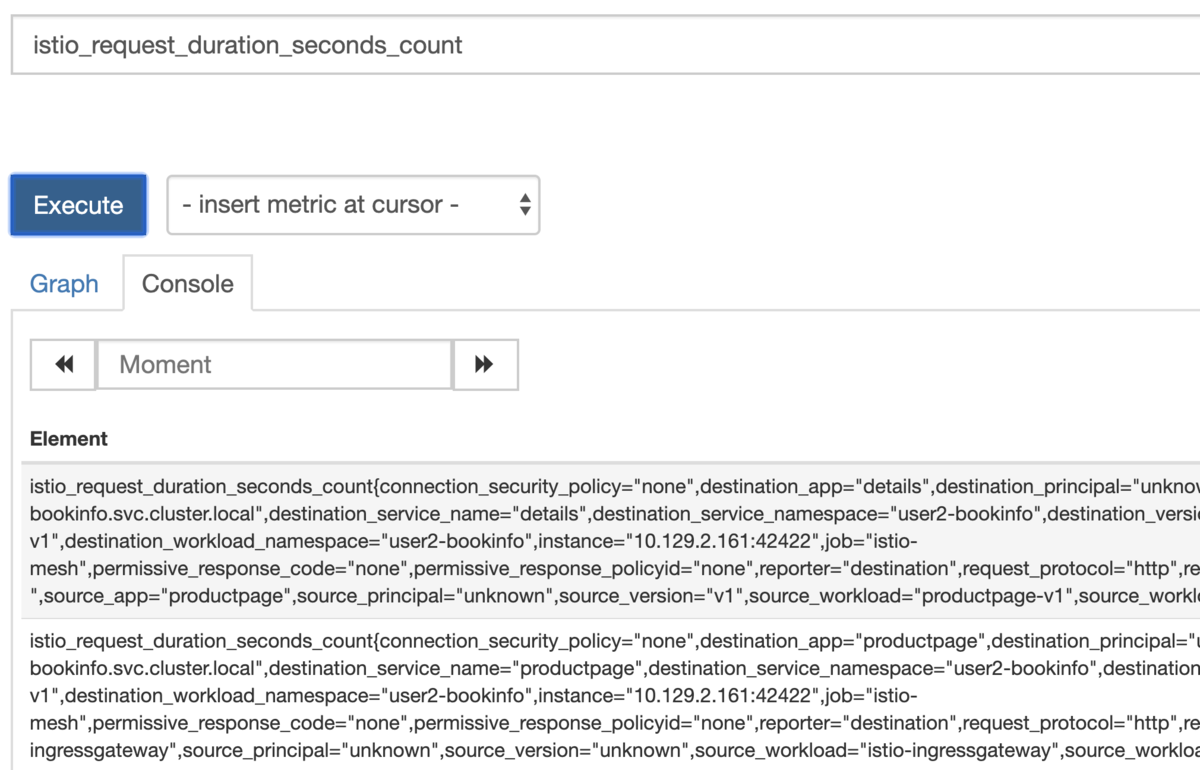The width and height of the screenshot is (1200, 770).
Task: Click the rewind moment double-arrow icon
Action: tap(64, 365)
